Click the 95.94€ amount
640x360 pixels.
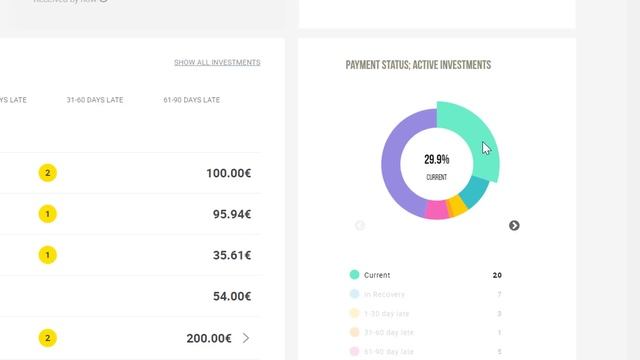[x=232, y=214]
